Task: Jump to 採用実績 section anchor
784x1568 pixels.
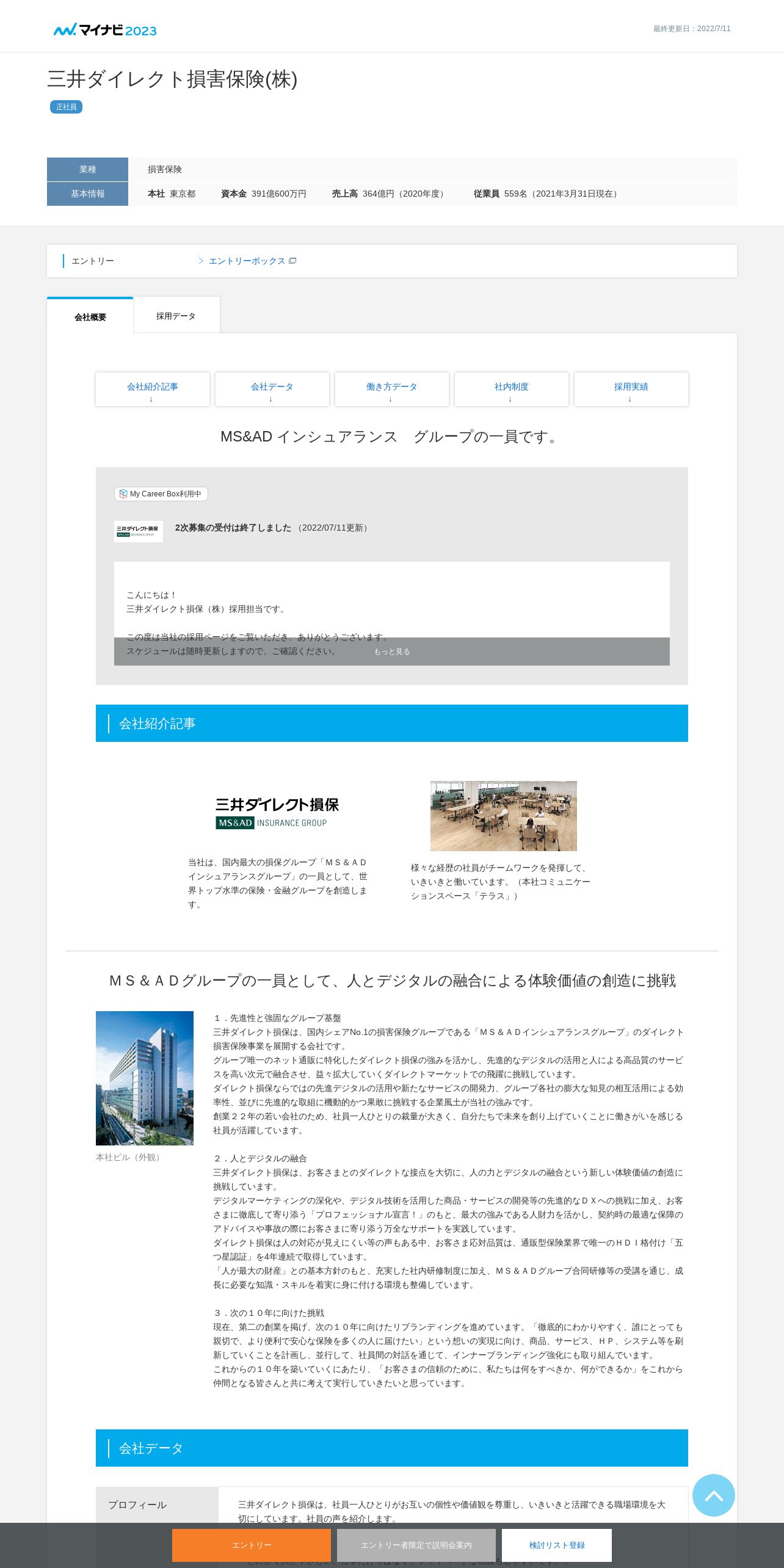Action: [631, 390]
